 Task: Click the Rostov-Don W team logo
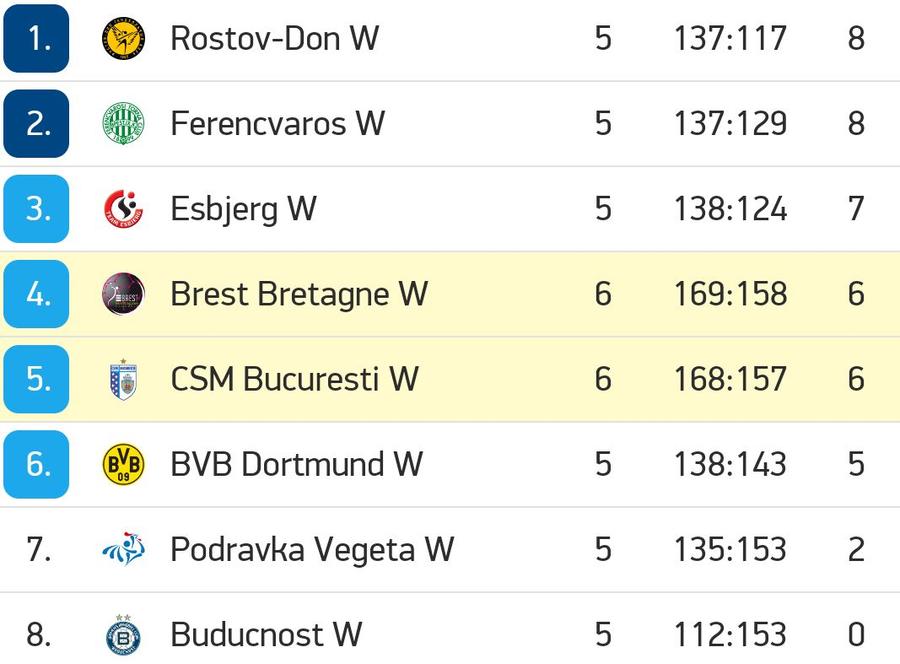click(x=123, y=38)
